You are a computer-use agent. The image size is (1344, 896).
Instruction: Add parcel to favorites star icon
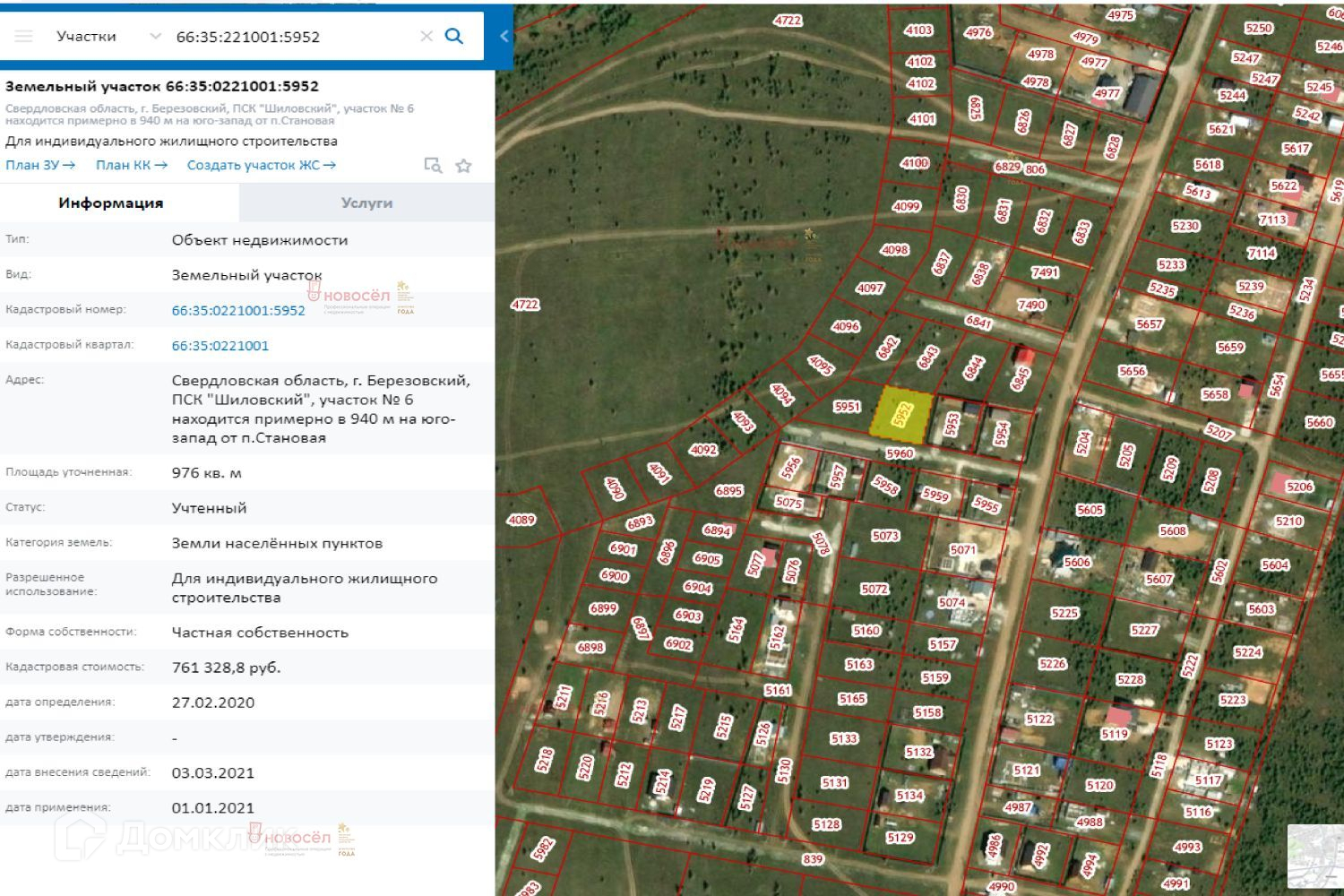point(463,166)
